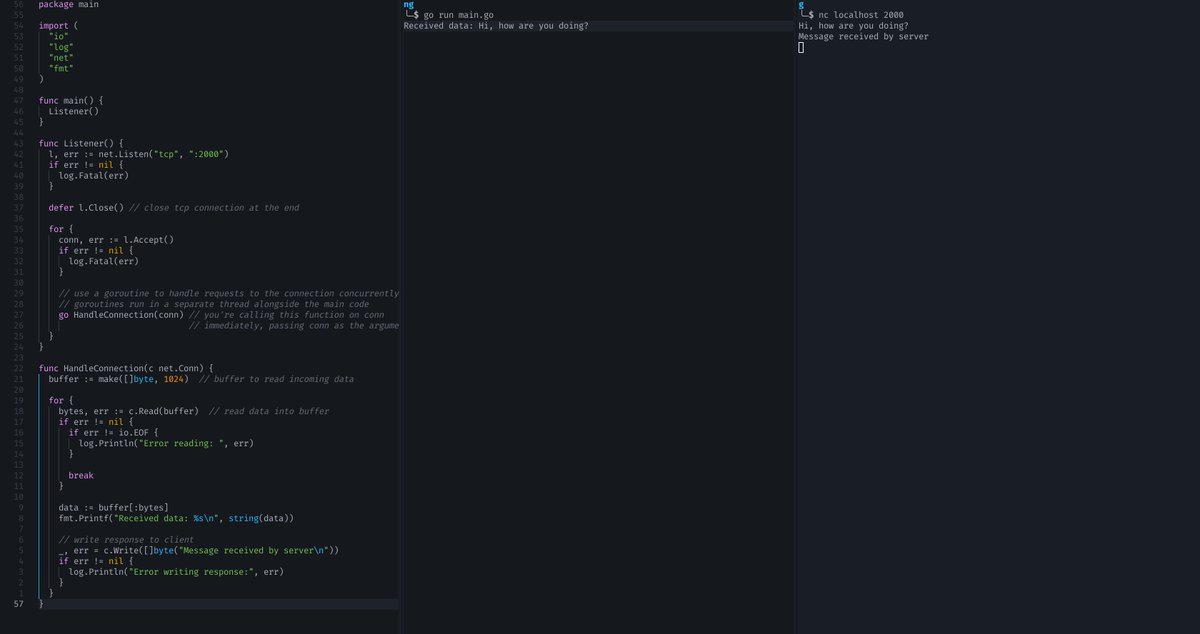
Task: Click the 'break' keyword
Action: pyautogui.click(x=81, y=475)
